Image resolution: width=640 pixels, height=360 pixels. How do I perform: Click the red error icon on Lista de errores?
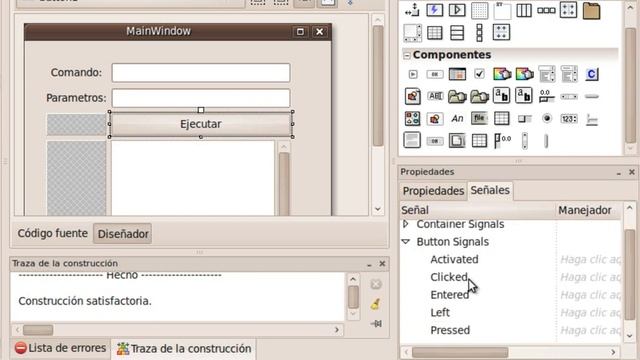click(20, 348)
